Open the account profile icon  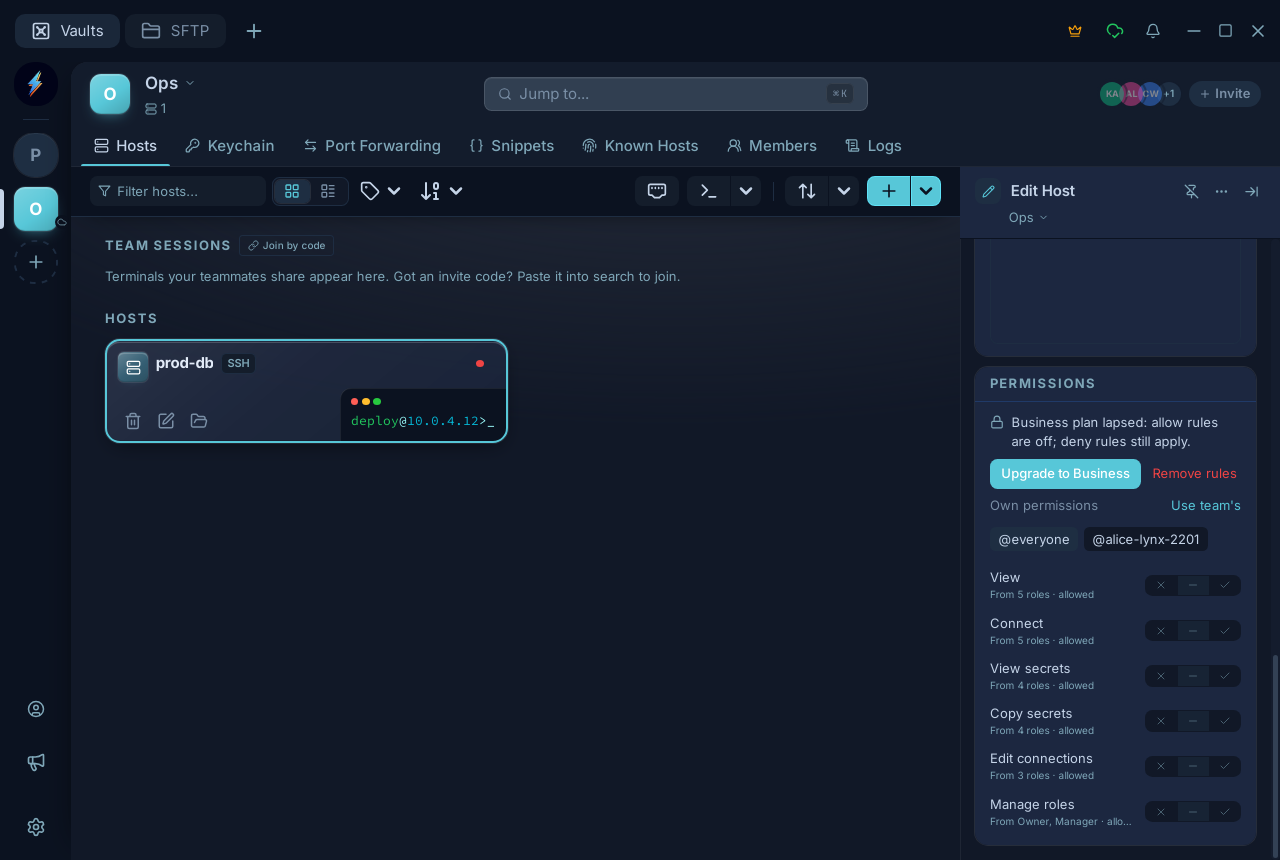click(36, 709)
